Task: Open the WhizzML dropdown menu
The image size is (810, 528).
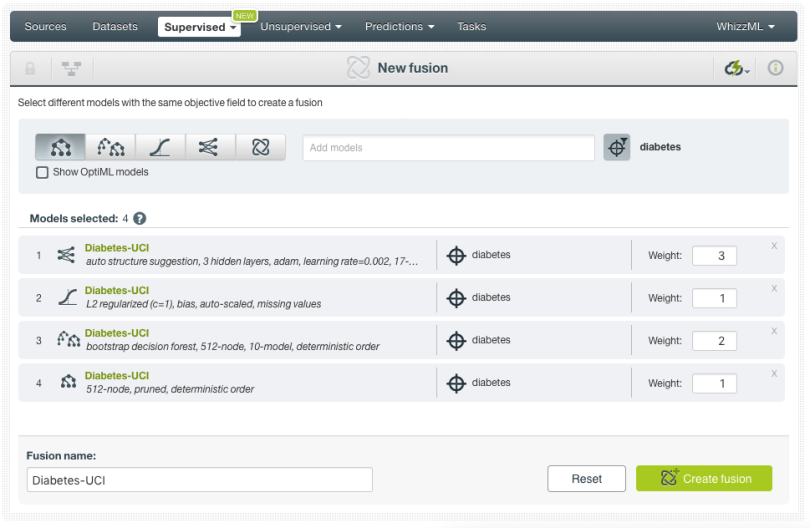Action: pos(745,26)
